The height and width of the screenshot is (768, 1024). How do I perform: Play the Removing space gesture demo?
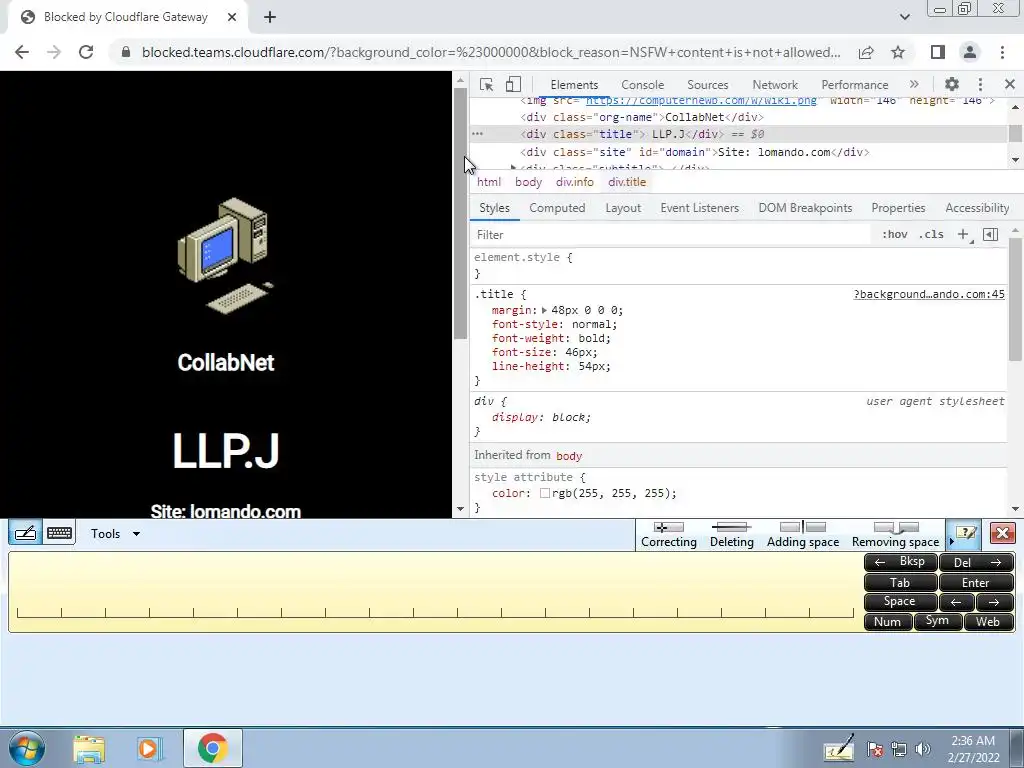pos(895,534)
